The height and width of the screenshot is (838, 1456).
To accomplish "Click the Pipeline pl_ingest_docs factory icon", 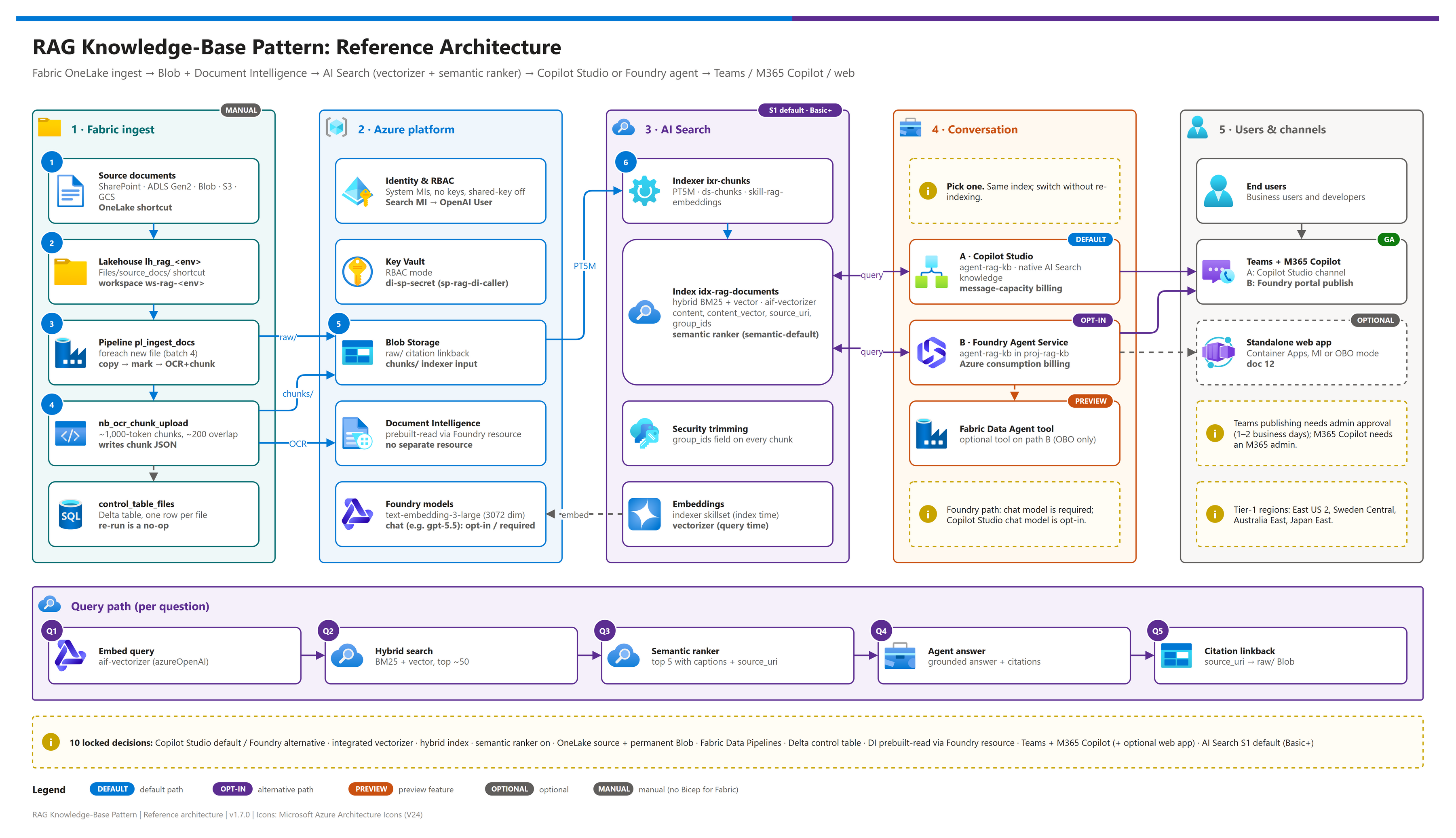I will click(x=70, y=353).
